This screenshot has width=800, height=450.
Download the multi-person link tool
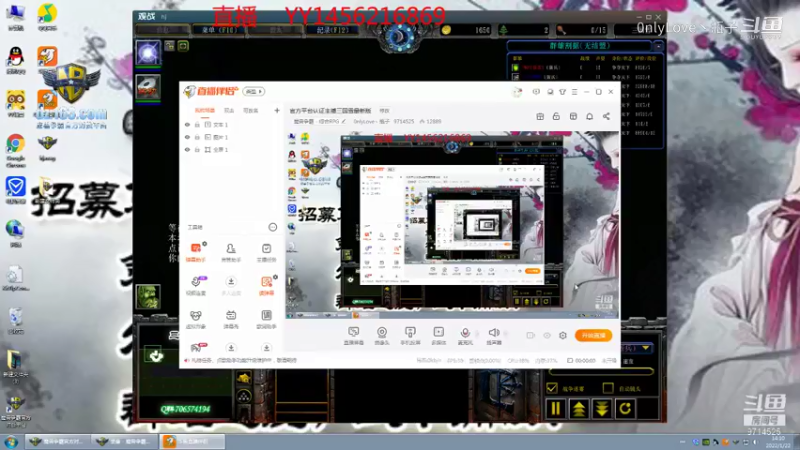231,286
